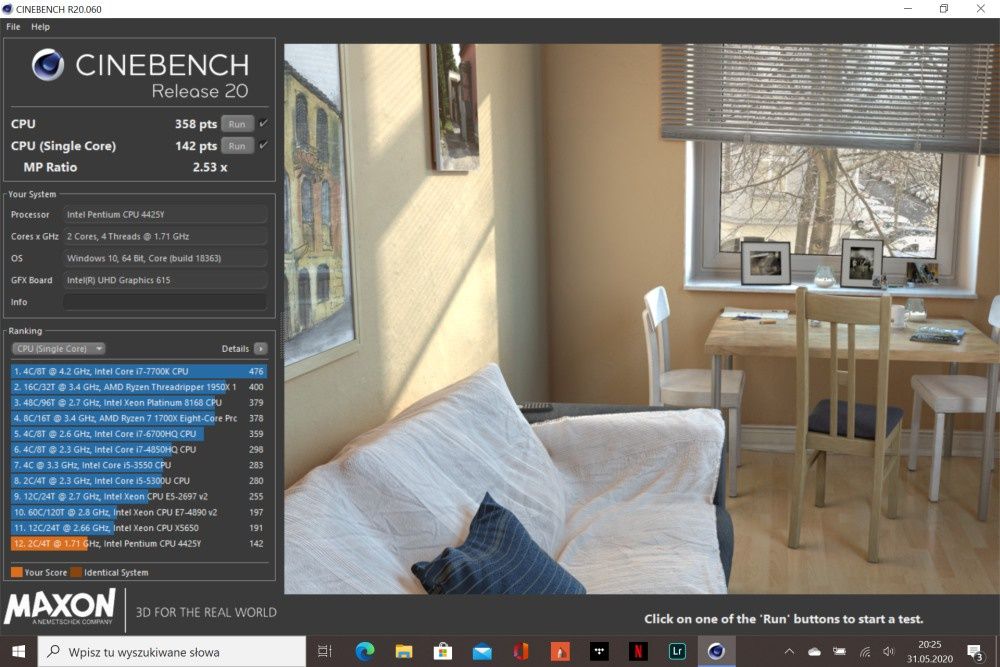The height and width of the screenshot is (667, 1000).
Task: Open Task View from the taskbar
Action: [x=325, y=651]
